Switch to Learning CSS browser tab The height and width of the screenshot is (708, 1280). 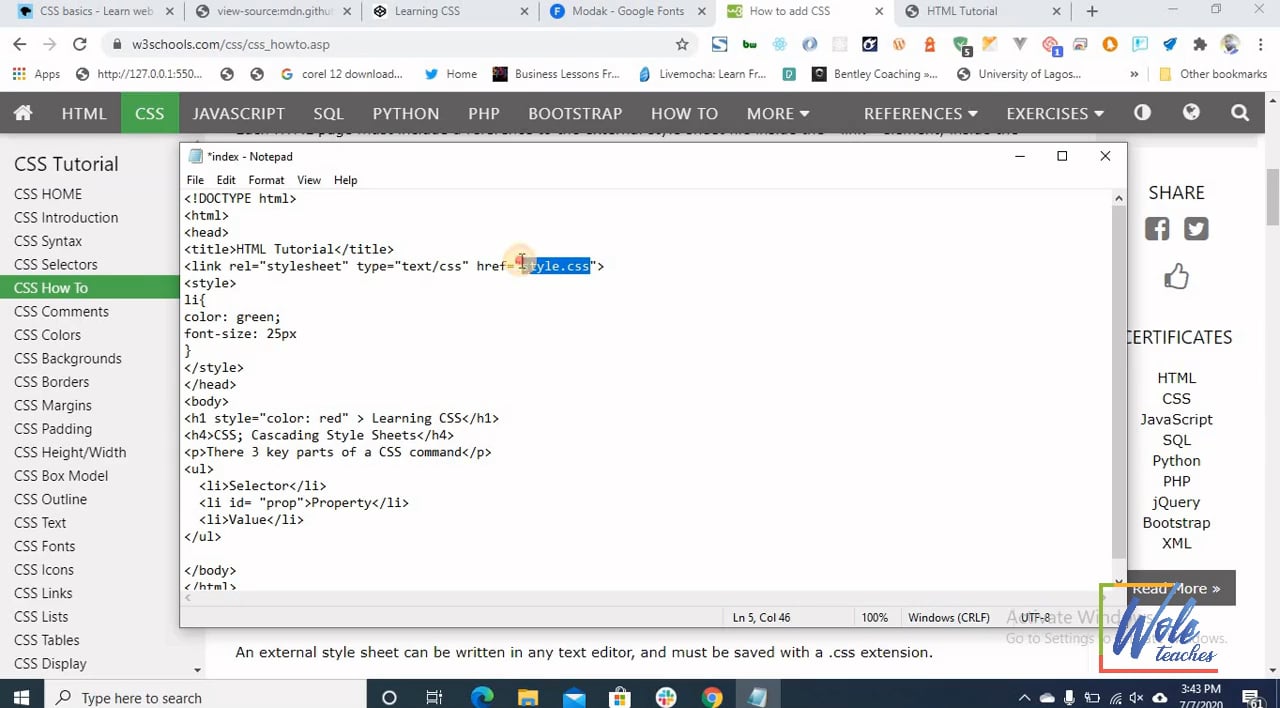pos(452,12)
